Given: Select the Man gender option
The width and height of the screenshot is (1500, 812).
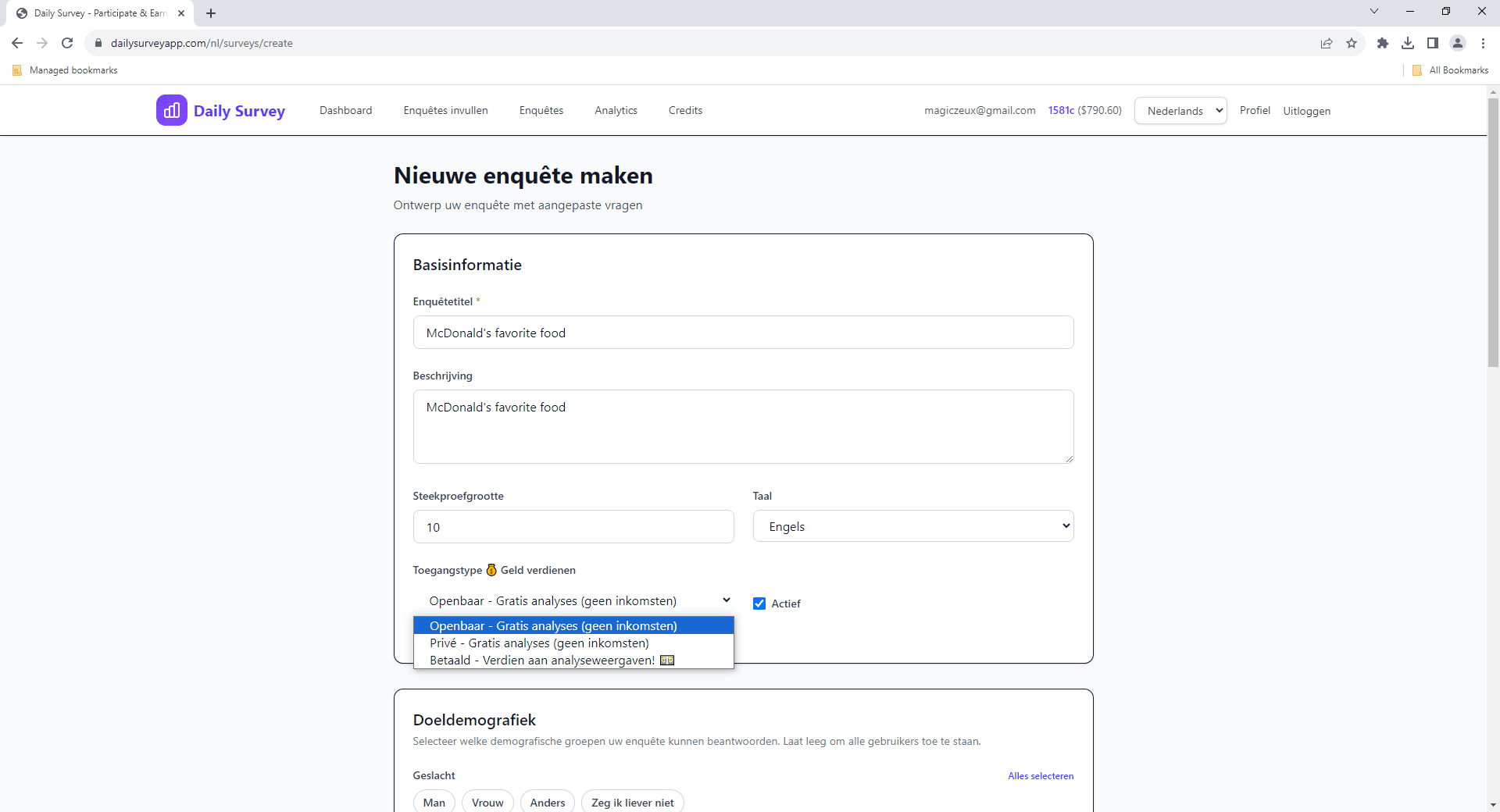Looking at the screenshot, I should pos(434,803).
